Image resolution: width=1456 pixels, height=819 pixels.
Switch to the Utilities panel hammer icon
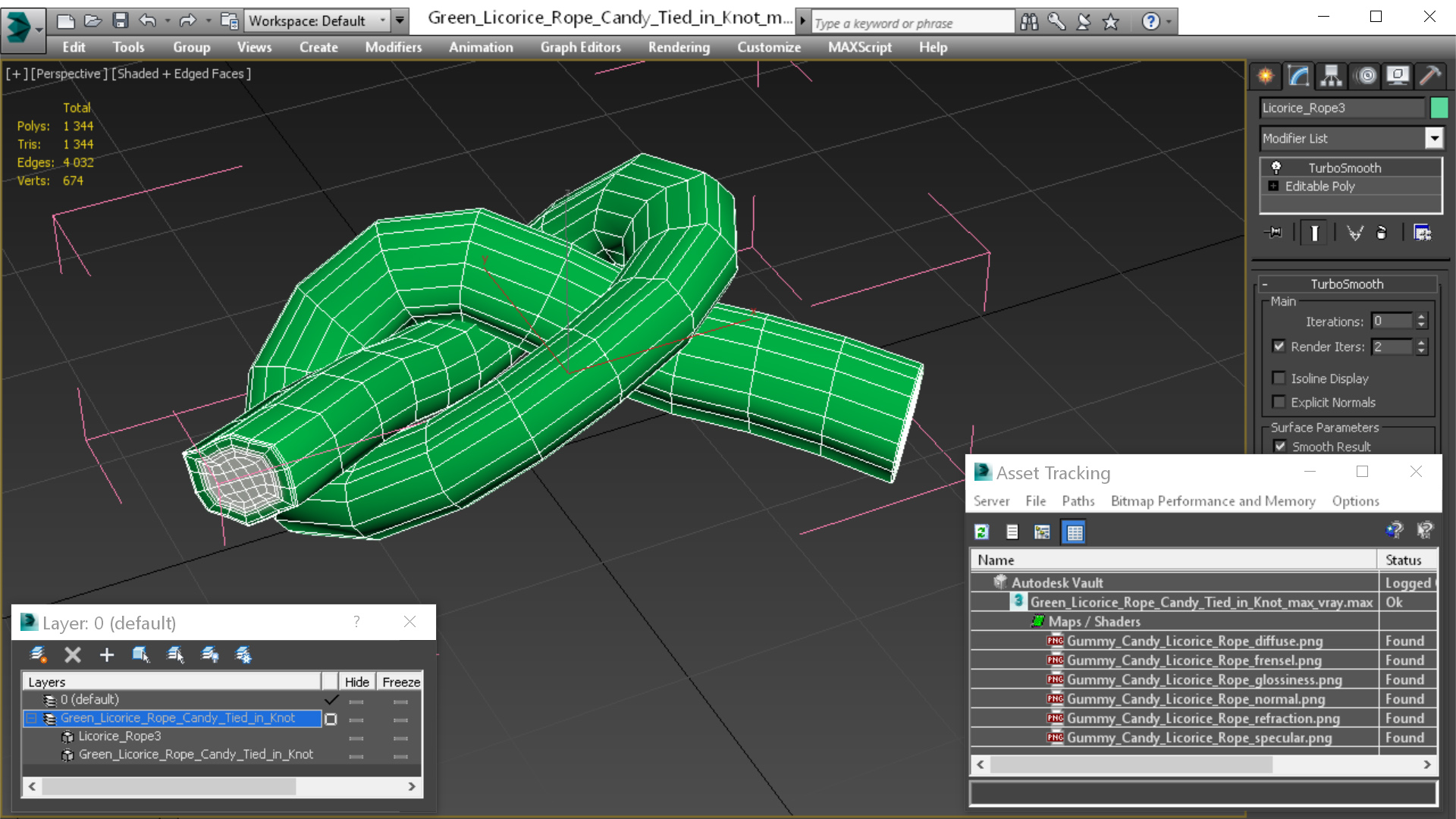[1429, 76]
